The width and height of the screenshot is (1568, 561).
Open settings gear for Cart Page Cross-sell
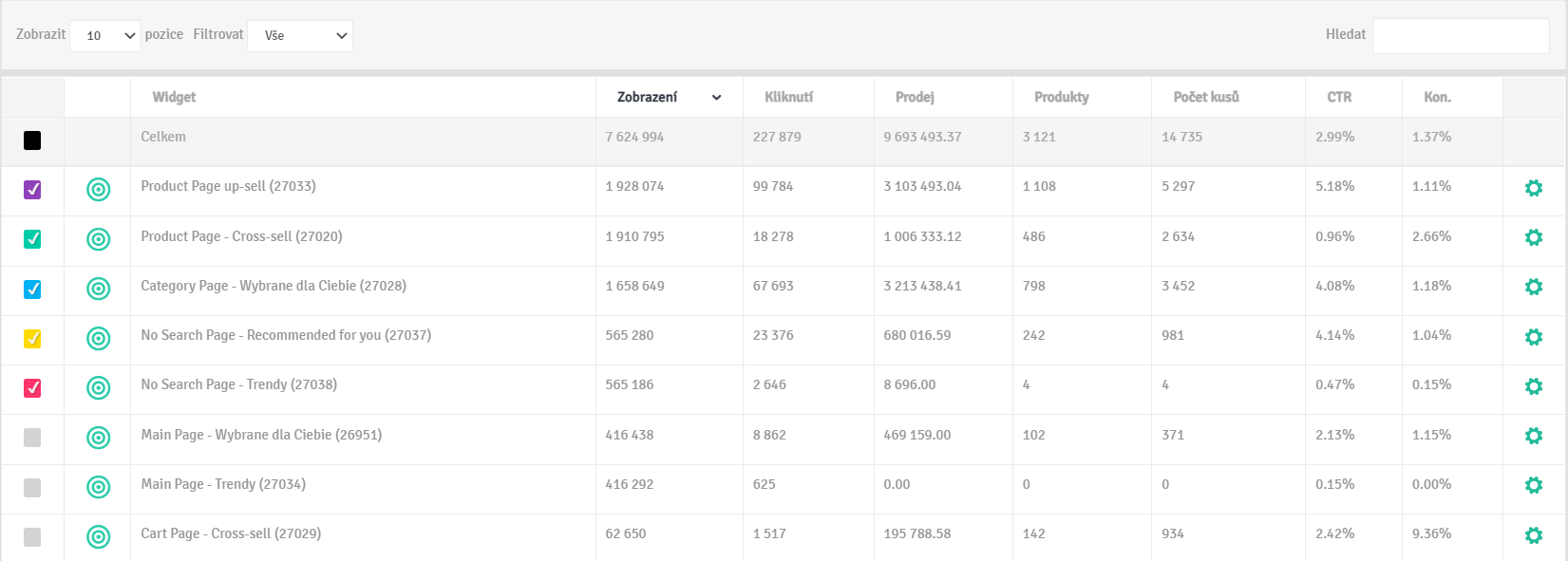coord(1533,535)
